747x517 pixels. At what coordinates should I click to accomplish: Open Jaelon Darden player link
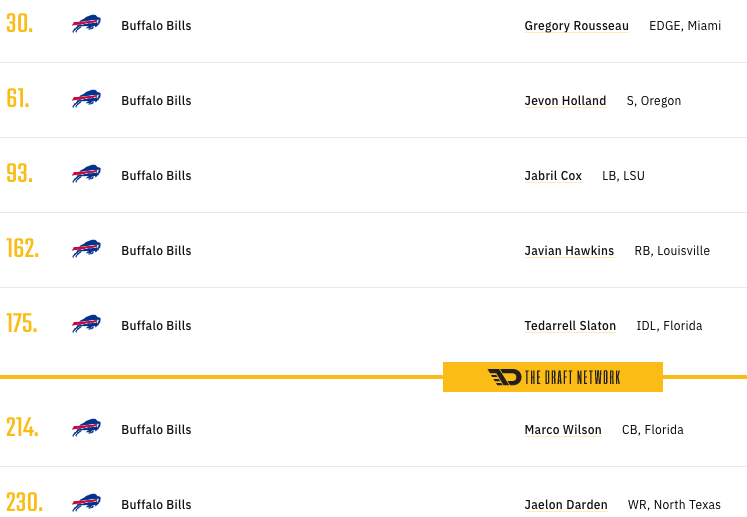click(x=566, y=505)
